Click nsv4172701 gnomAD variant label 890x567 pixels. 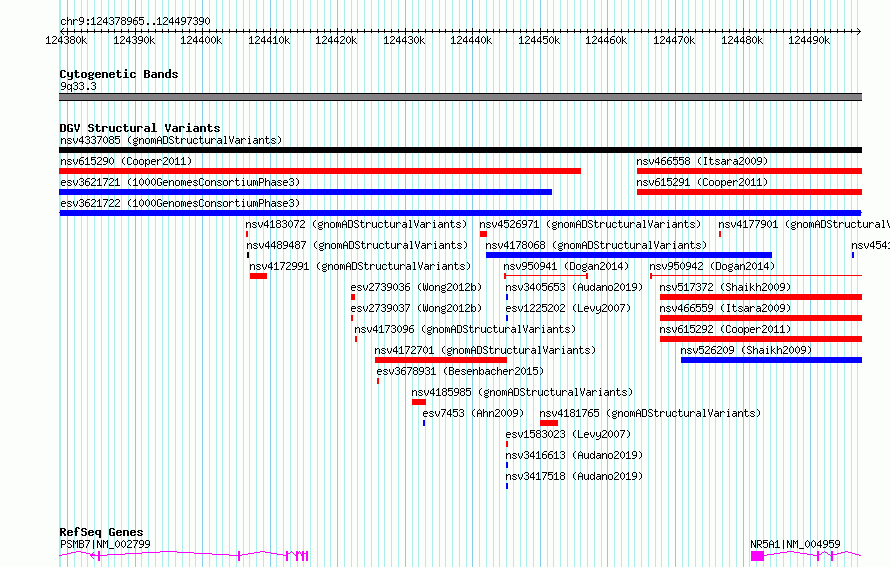point(485,350)
